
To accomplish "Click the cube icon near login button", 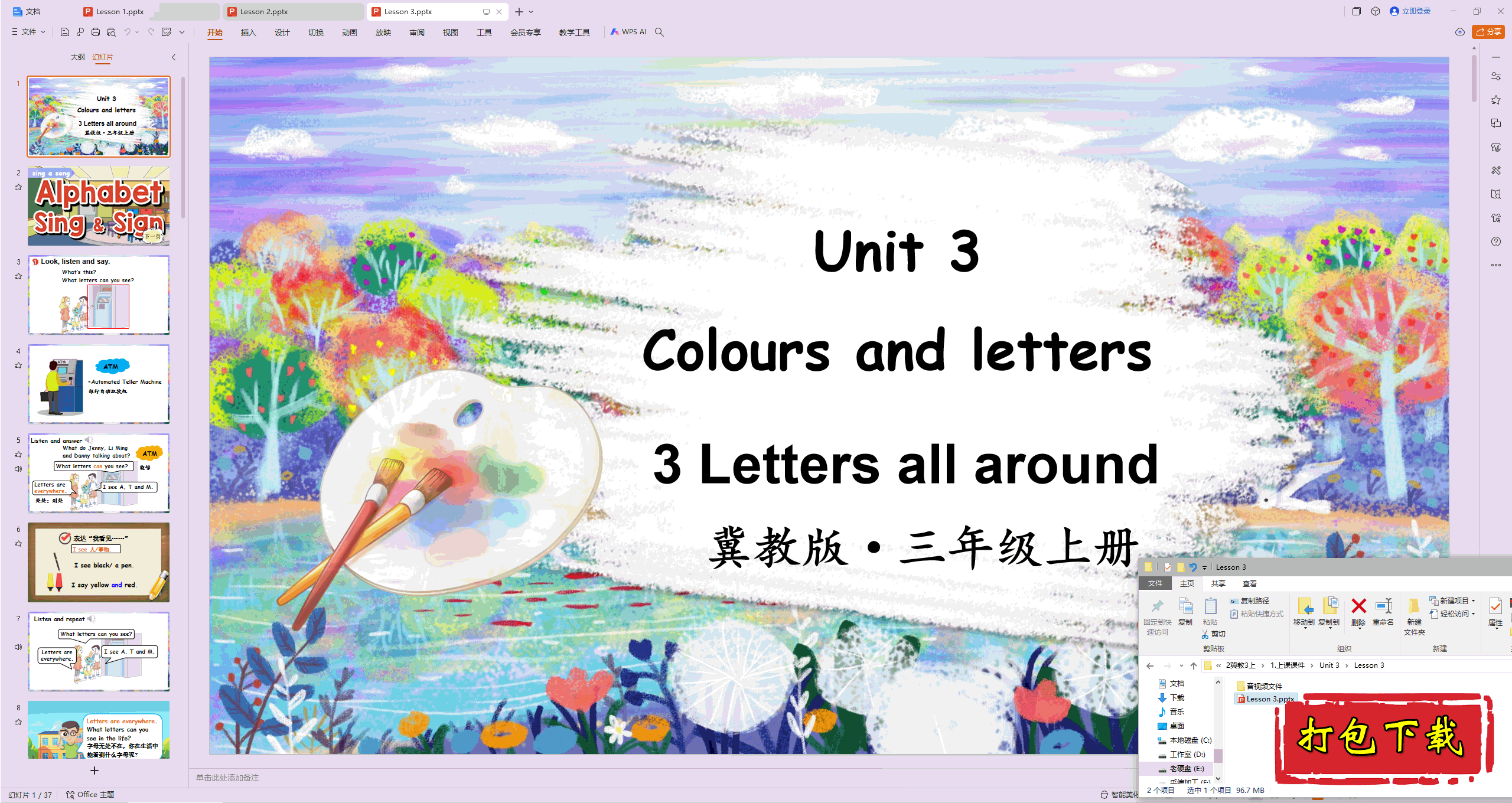I will (x=1376, y=11).
